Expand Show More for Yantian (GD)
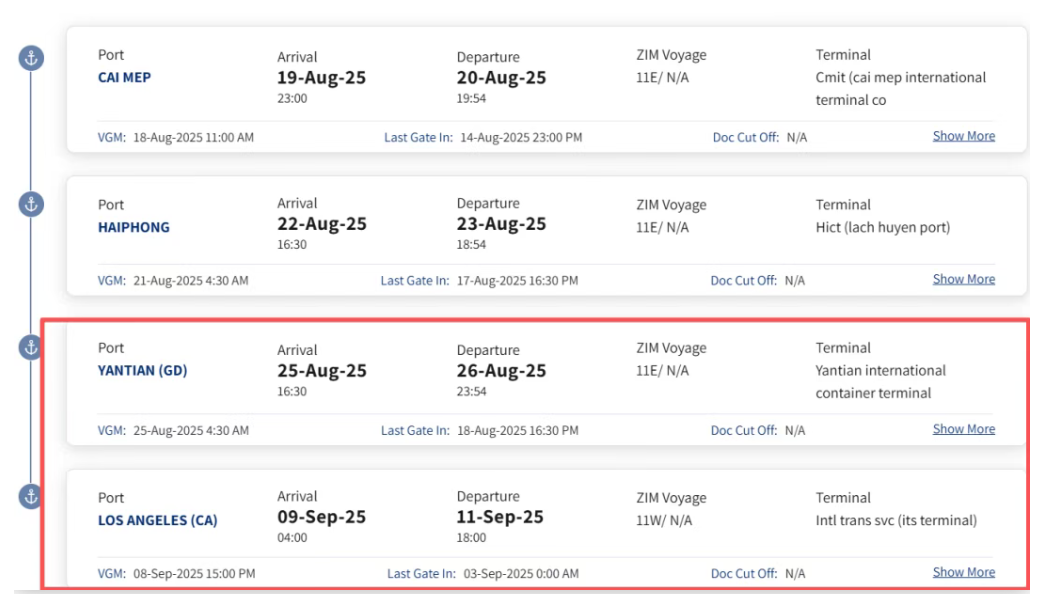This screenshot has width=1038, height=594. tap(964, 428)
